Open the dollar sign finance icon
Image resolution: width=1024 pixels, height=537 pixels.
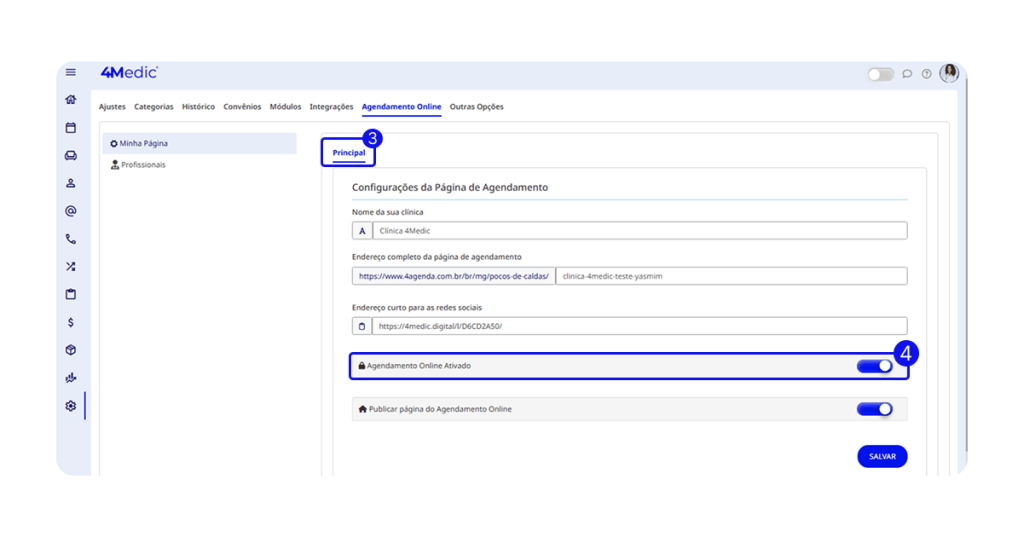tap(71, 323)
